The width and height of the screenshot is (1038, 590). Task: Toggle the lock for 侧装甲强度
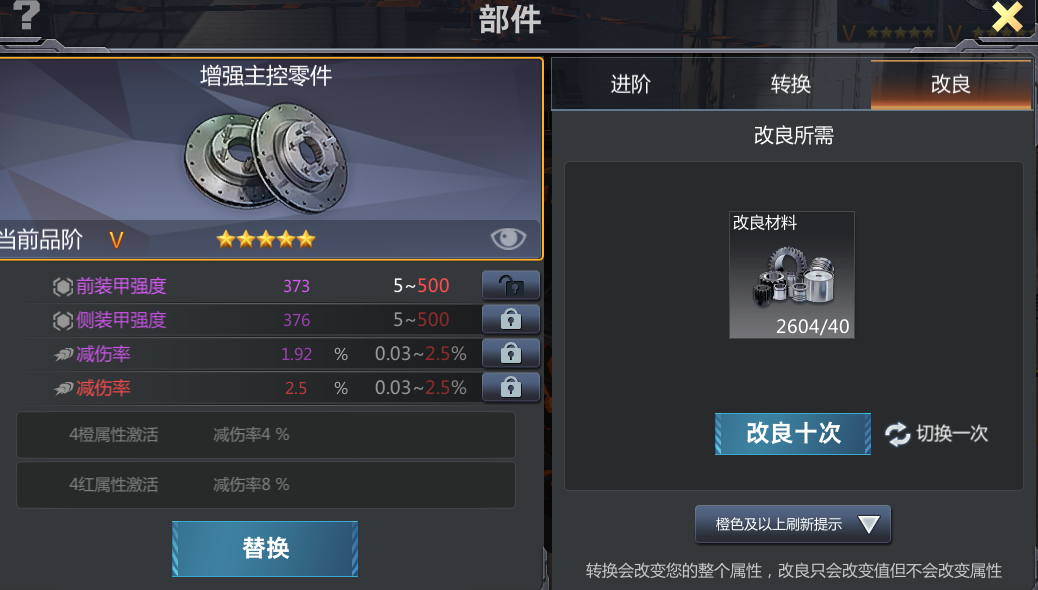click(x=510, y=320)
